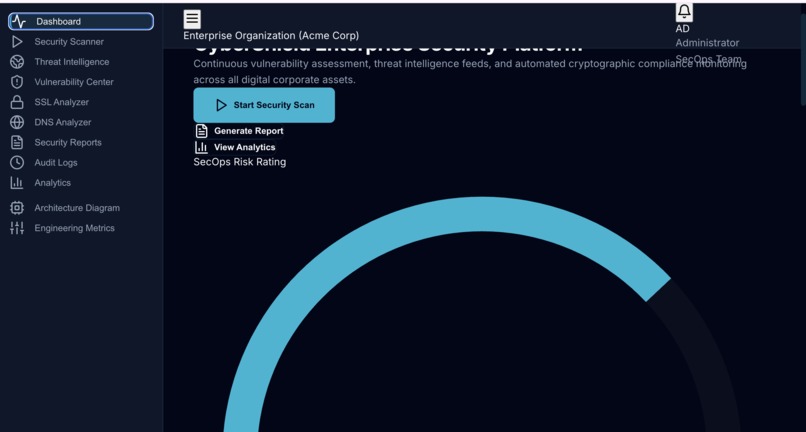
Task: Open Analytics in sidebar
Action: coord(81,183)
